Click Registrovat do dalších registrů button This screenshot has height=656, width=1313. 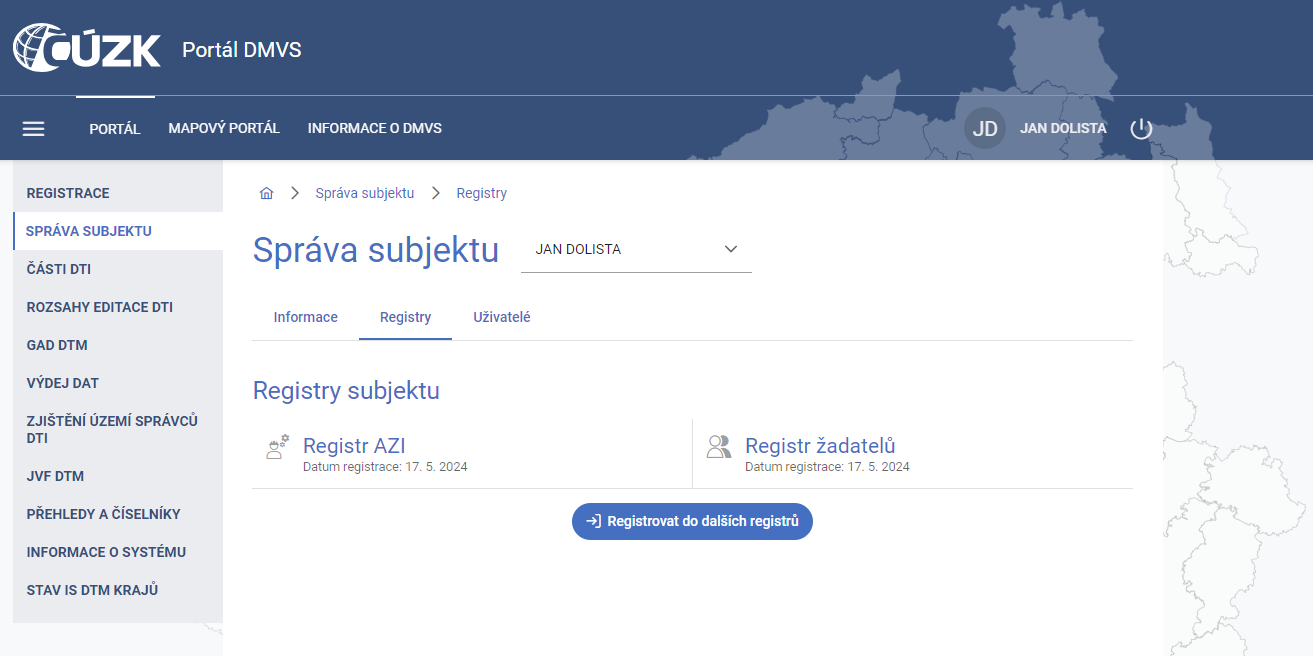[x=692, y=521]
